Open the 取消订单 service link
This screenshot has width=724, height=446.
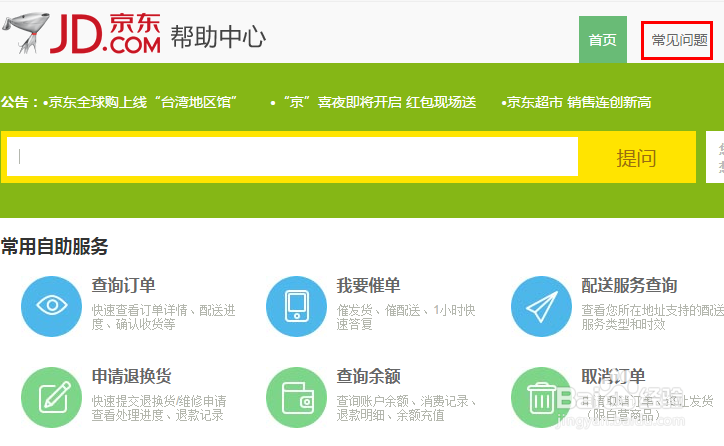(613, 376)
